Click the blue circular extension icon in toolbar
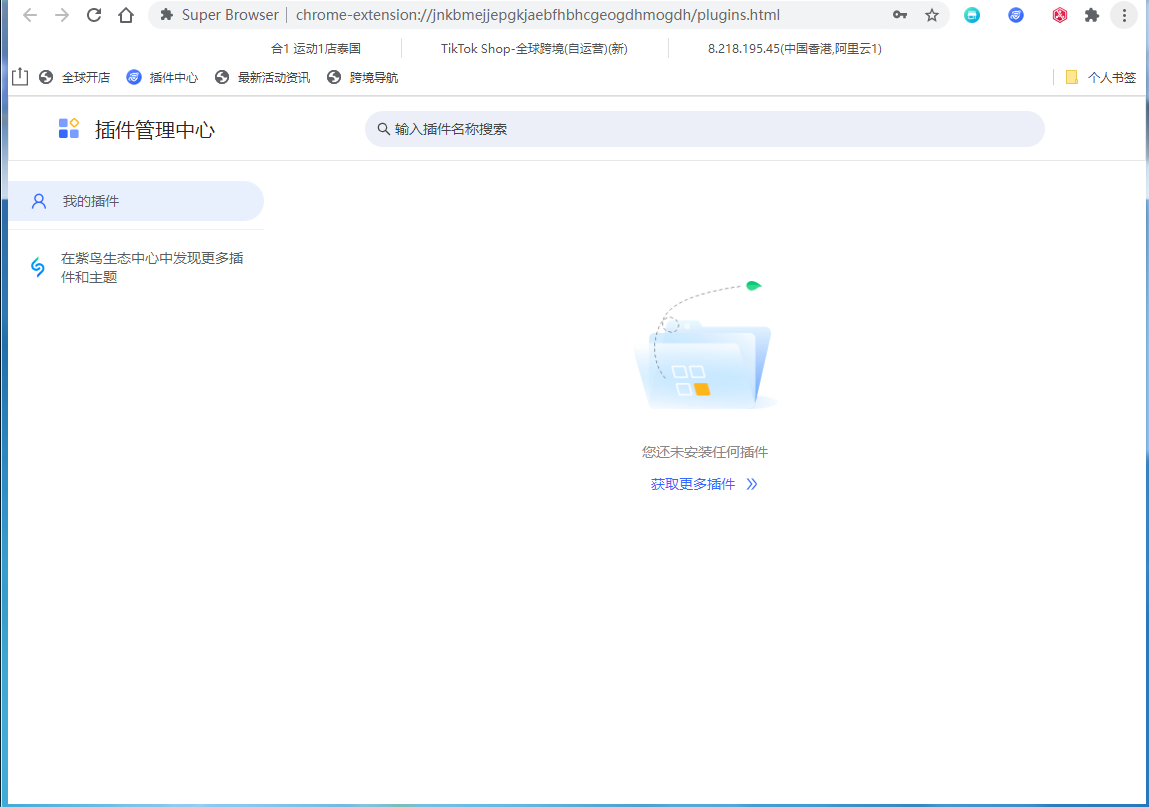This screenshot has height=807, width=1149. [1016, 15]
